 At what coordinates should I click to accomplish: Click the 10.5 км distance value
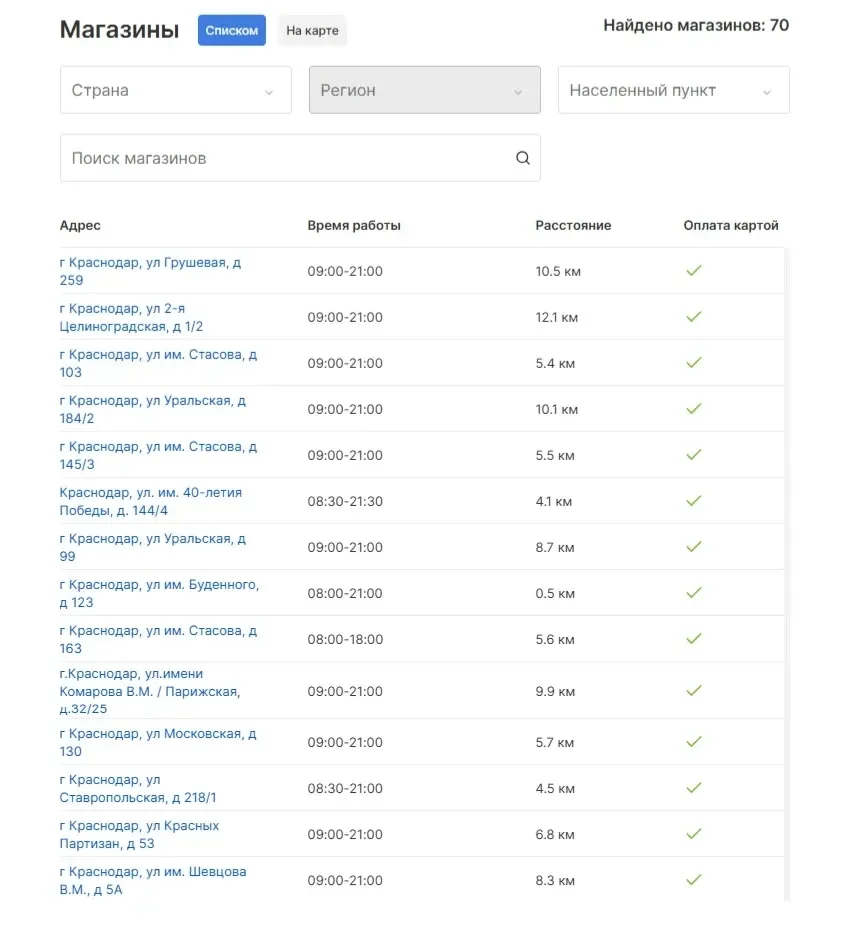[558, 271]
